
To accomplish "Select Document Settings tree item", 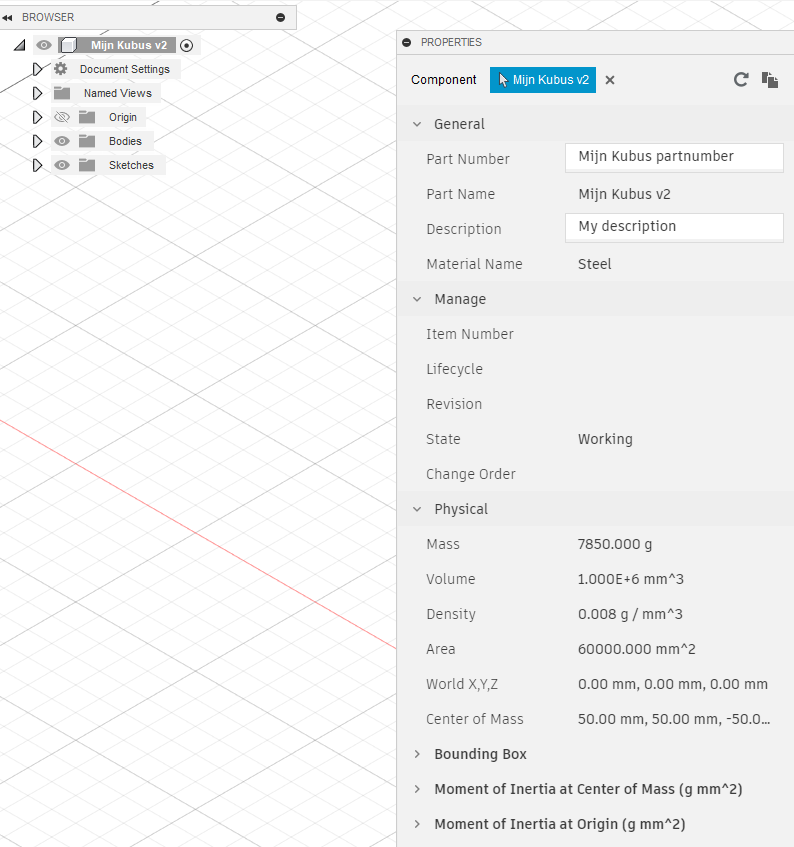I will tap(125, 69).
